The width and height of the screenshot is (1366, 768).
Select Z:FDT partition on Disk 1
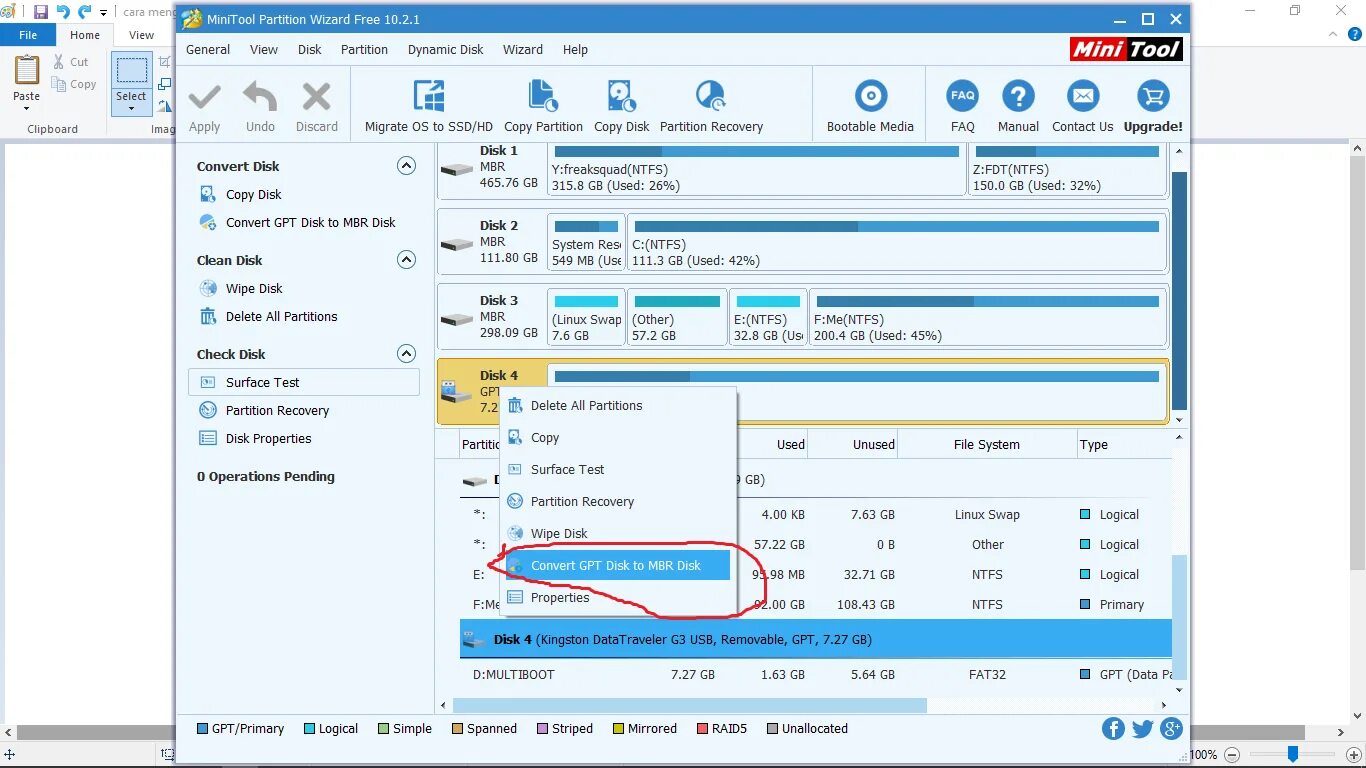(1067, 169)
